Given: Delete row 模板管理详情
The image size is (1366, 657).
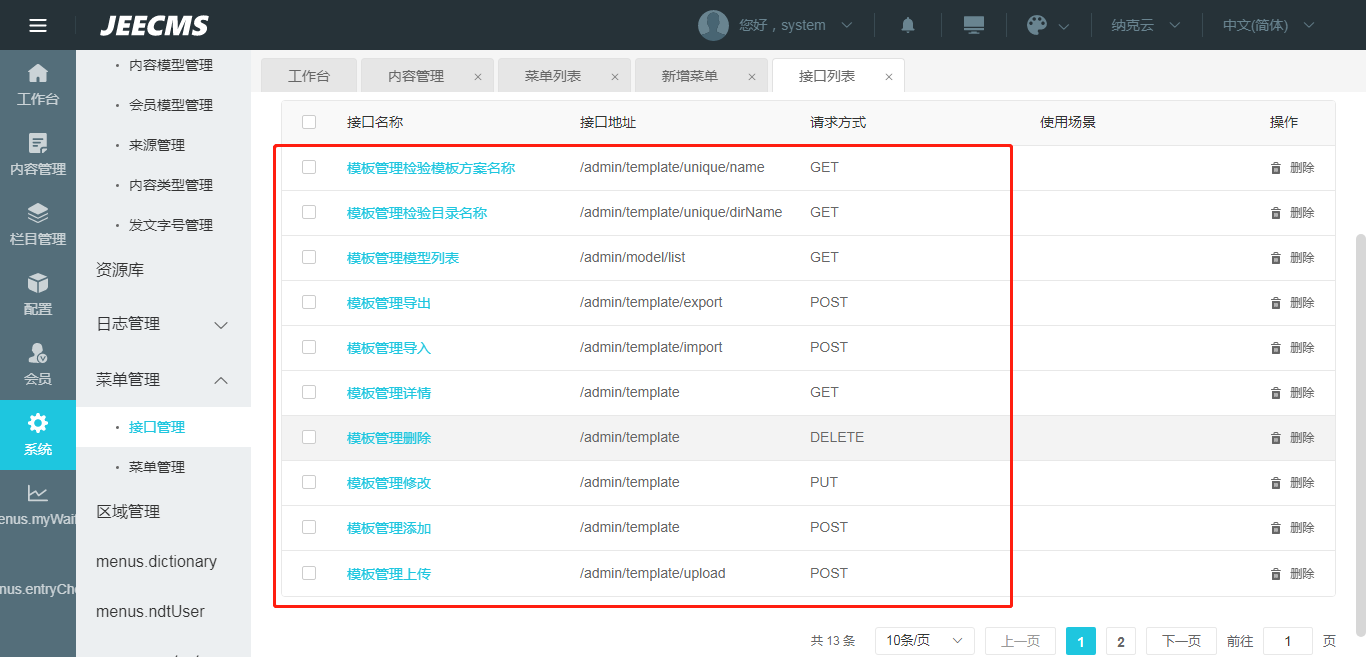Looking at the screenshot, I should [x=1292, y=393].
